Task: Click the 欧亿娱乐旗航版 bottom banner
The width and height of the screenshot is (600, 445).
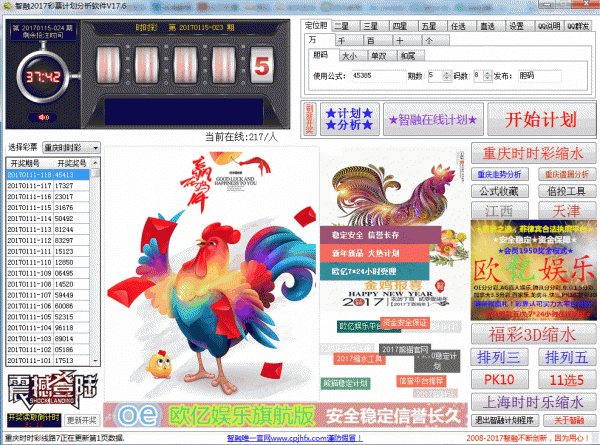Action: pyautogui.click(x=285, y=414)
